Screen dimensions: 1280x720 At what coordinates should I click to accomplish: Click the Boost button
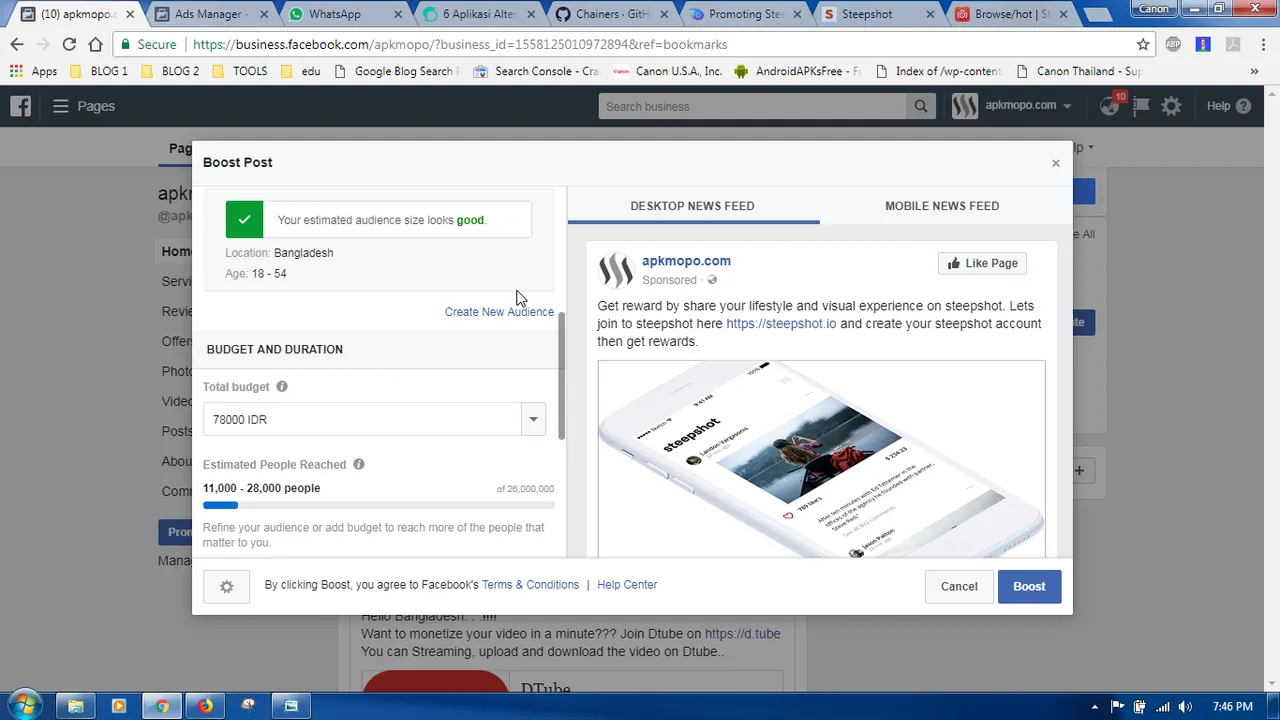click(x=1029, y=586)
